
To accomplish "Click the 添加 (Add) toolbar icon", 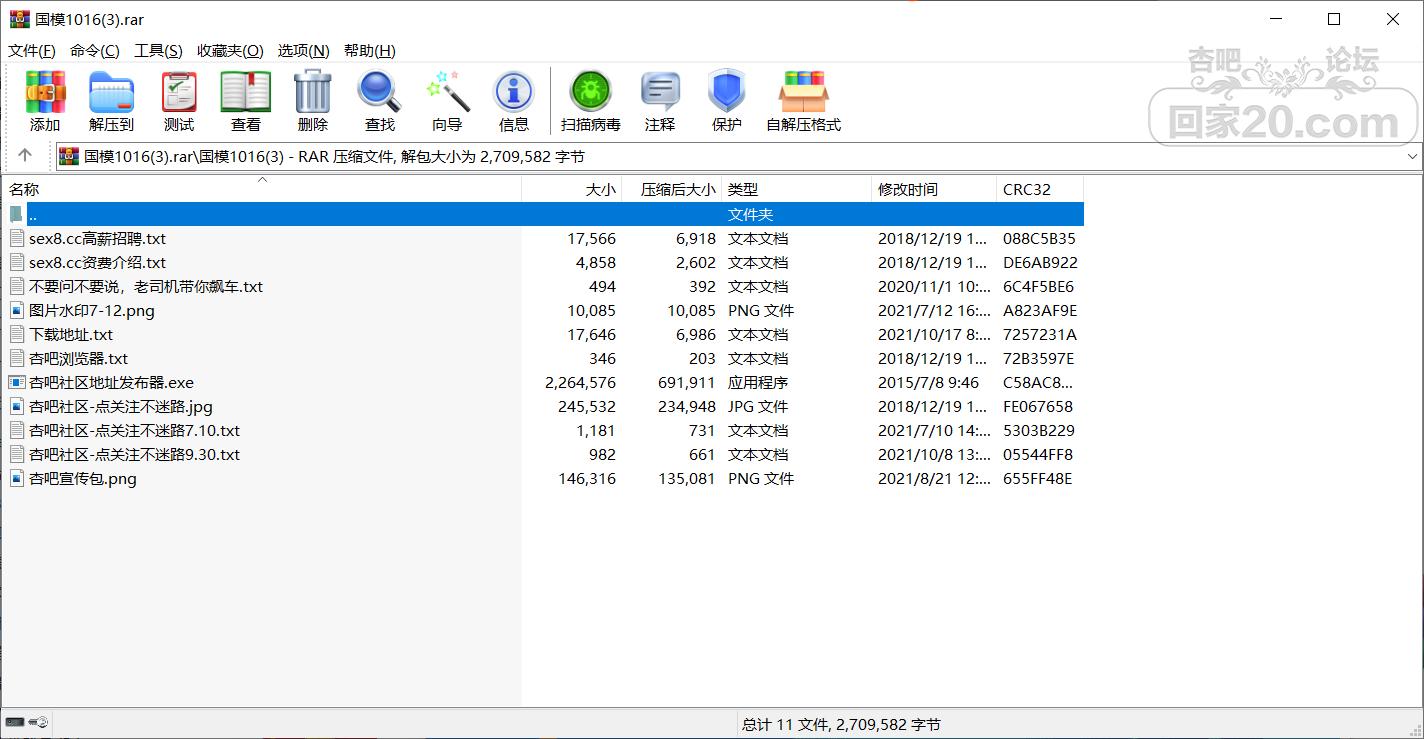I will point(45,101).
